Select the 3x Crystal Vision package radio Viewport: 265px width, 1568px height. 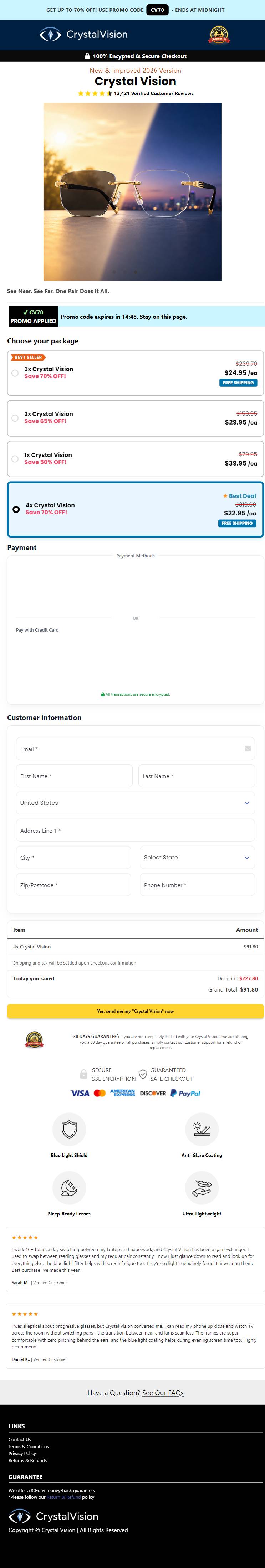(x=15, y=373)
